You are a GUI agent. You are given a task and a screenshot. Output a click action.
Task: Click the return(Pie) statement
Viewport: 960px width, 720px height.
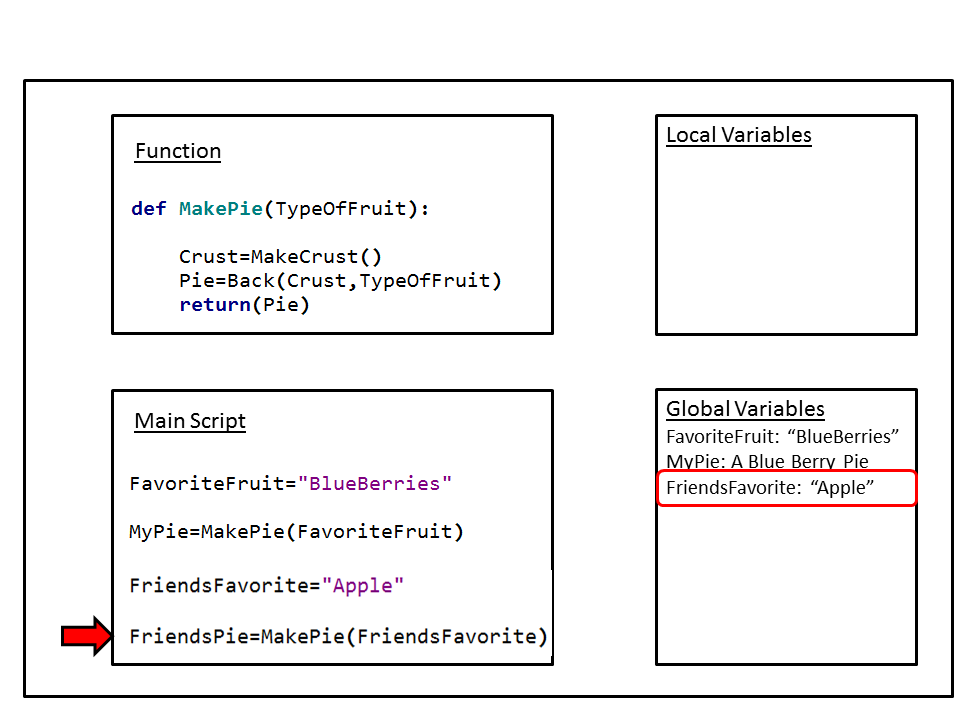click(x=245, y=304)
